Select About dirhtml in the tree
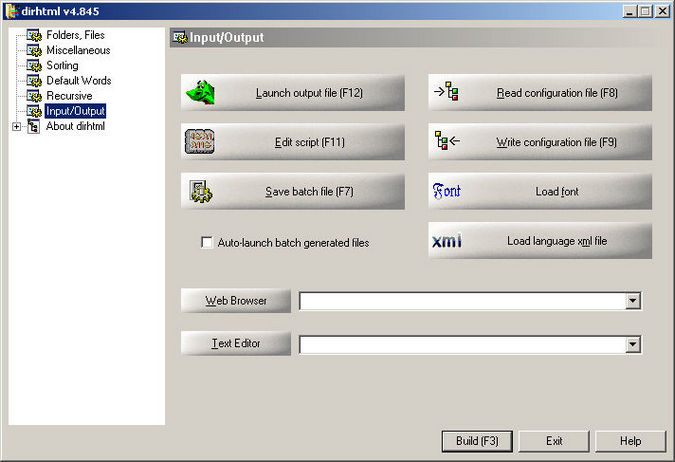The width and height of the screenshot is (675, 462). (75, 126)
